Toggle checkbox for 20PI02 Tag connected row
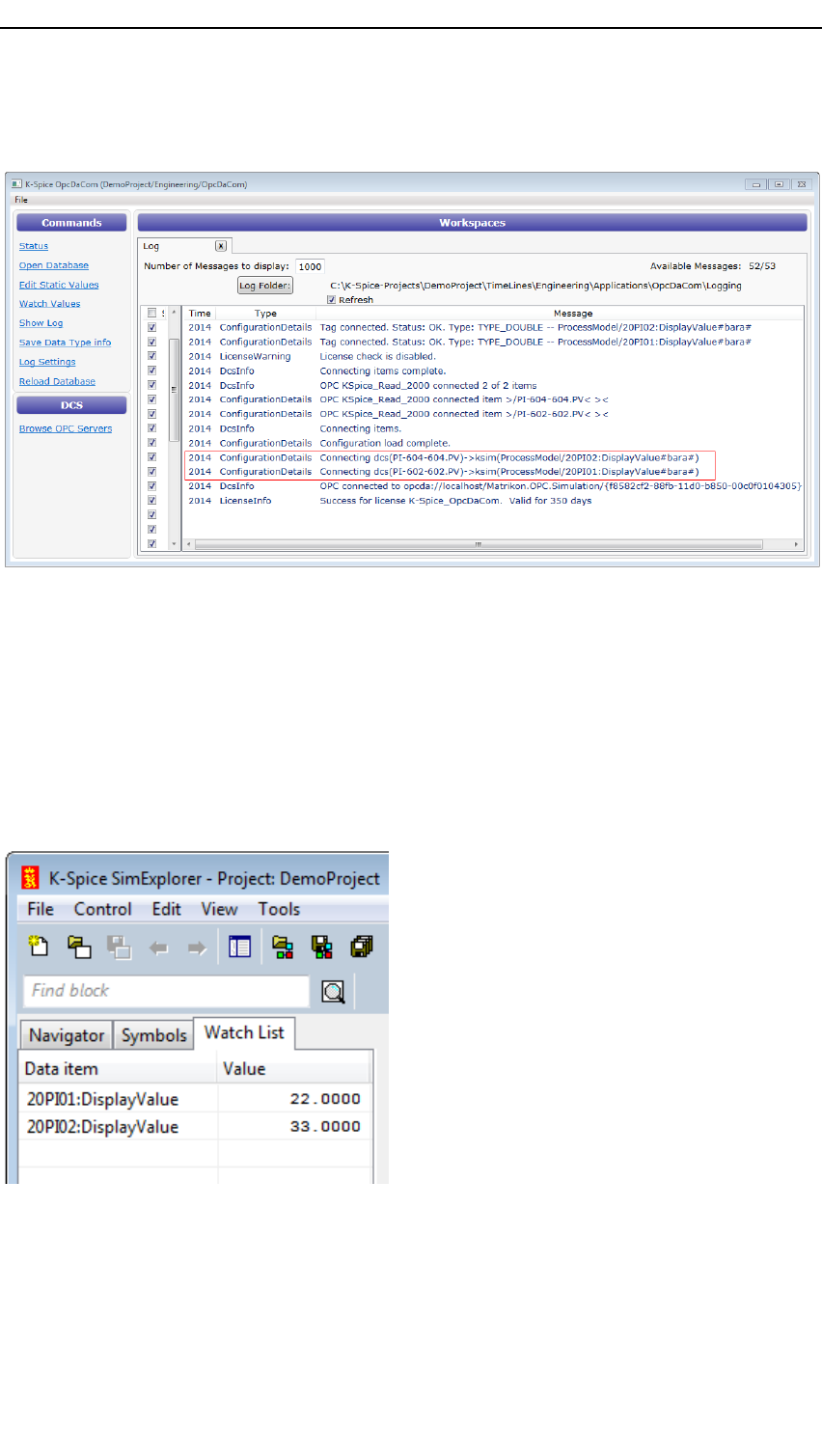The image size is (822, 1456). pyautogui.click(x=151, y=327)
